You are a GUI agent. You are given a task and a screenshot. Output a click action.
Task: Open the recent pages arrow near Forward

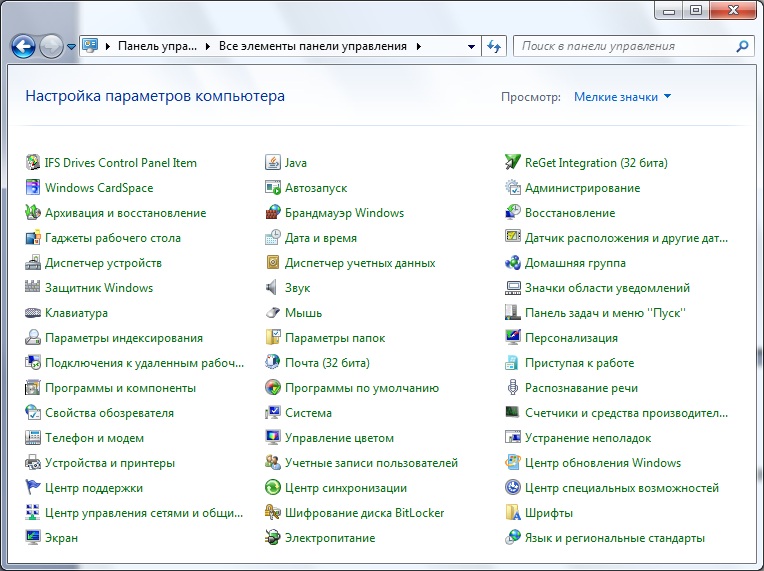[x=71, y=47]
